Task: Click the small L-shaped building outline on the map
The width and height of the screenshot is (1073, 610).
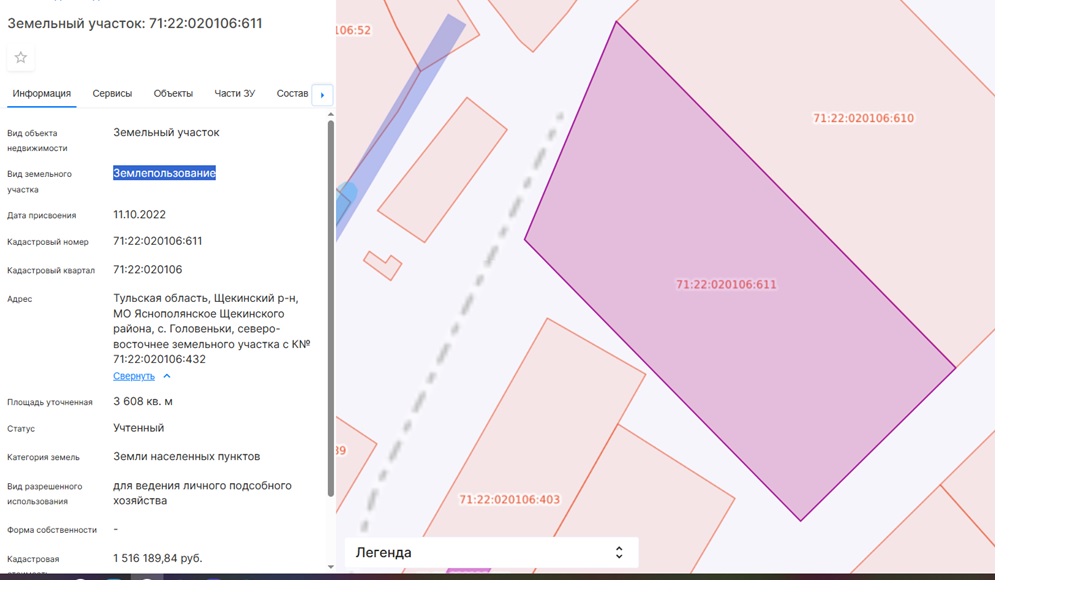Action: [x=382, y=266]
